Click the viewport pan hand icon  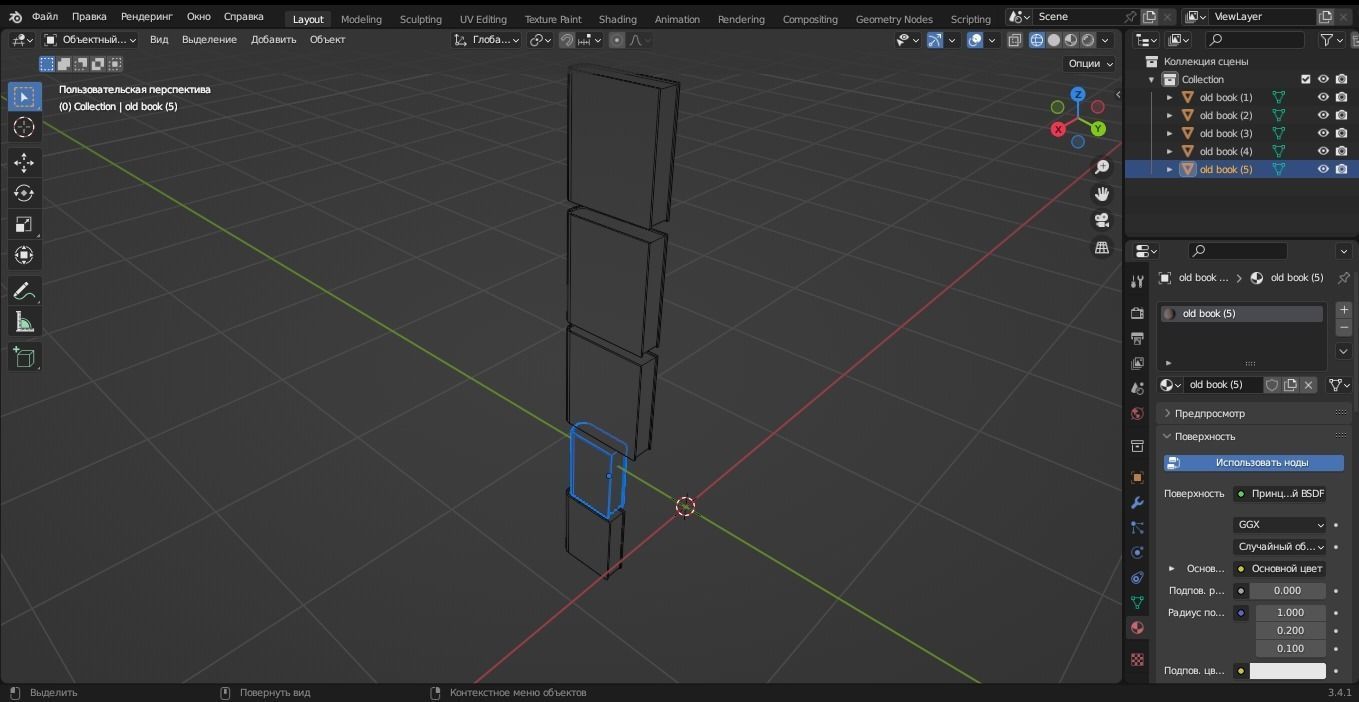[1102, 194]
